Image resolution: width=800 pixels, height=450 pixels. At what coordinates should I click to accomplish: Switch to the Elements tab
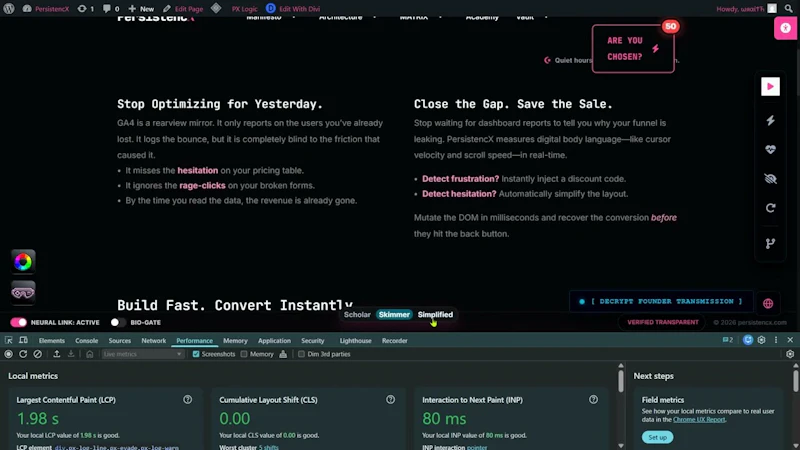(52, 341)
